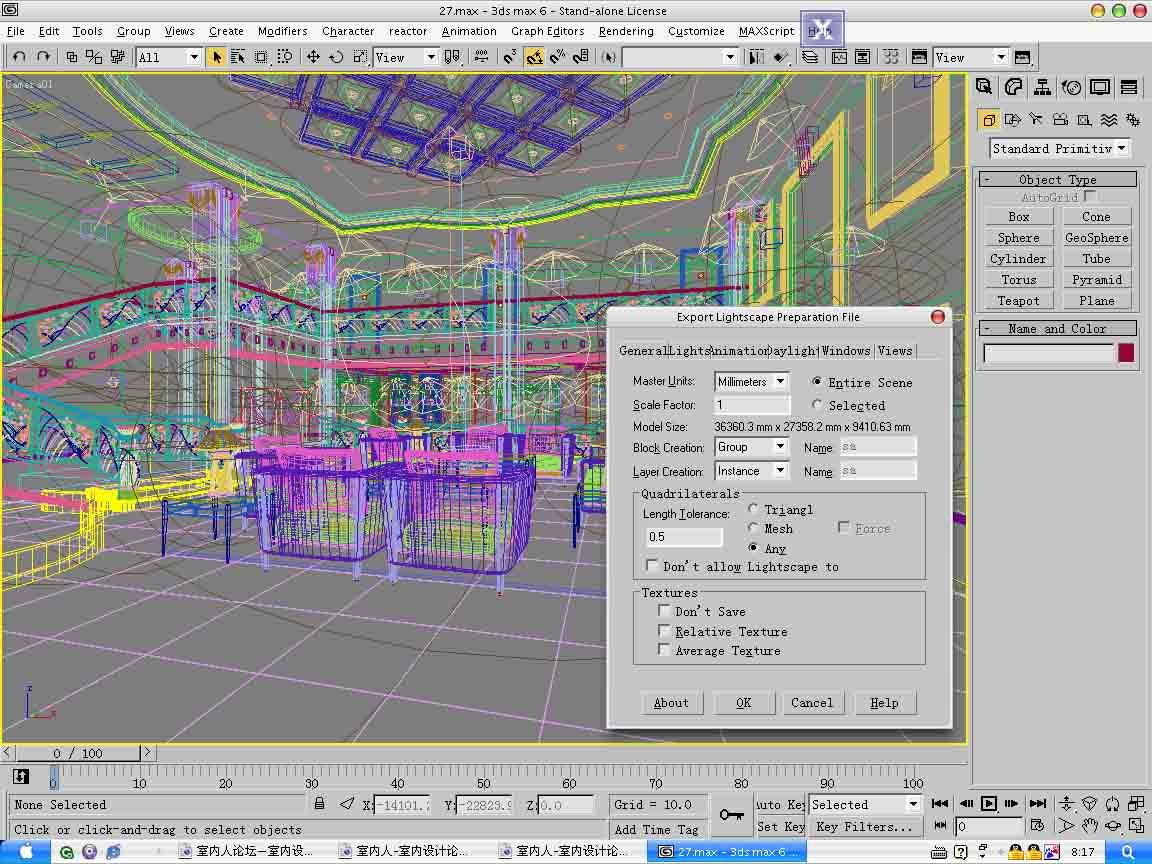Open the Rendering menu
Screen dimensions: 1152x864
tap(626, 31)
